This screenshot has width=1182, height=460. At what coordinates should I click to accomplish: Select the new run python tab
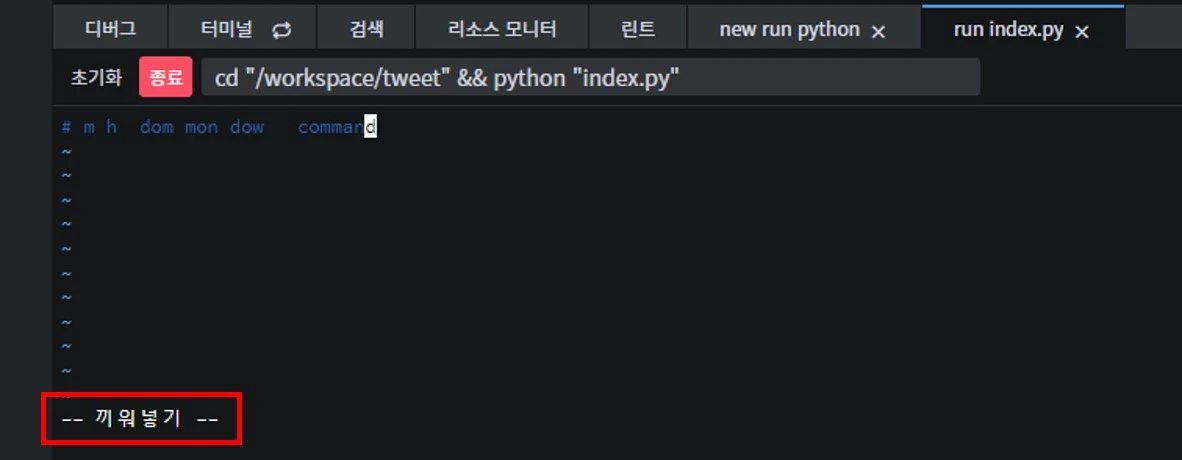pyautogui.click(x=789, y=30)
